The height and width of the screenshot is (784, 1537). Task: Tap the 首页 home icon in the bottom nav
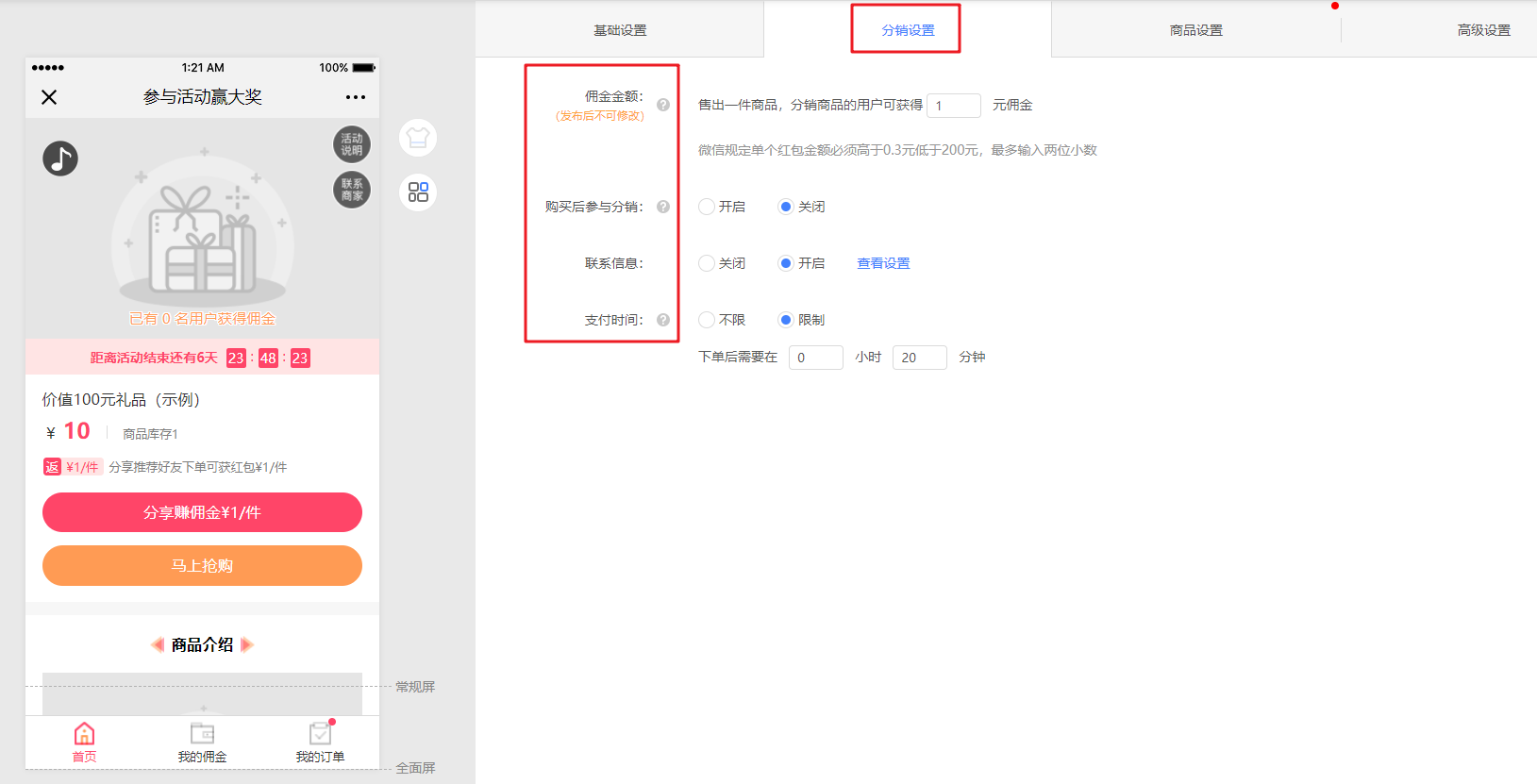click(x=84, y=734)
